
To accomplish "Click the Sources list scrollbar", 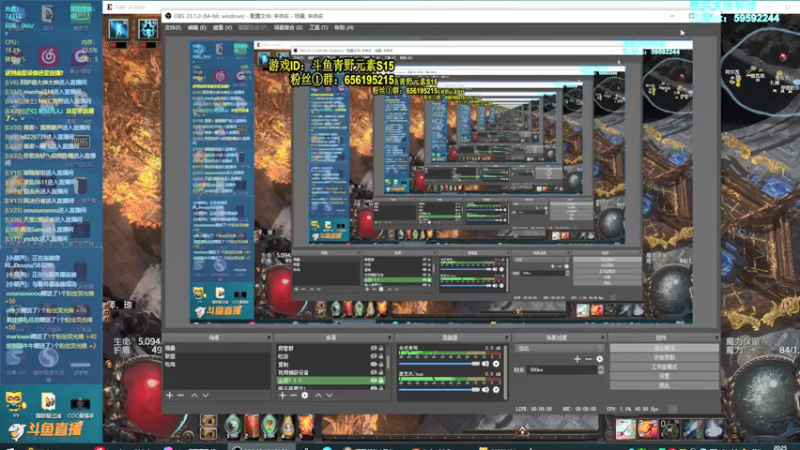I will coord(389,361).
